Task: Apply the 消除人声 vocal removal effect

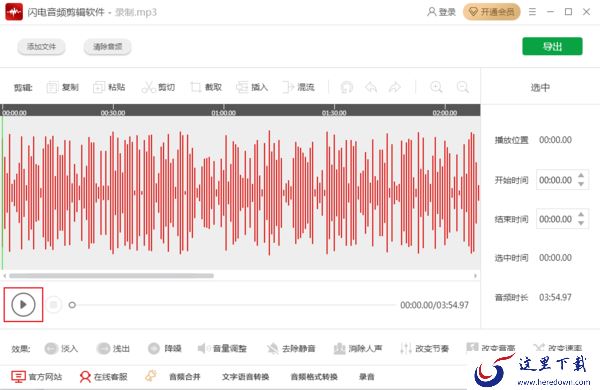Action: [358, 348]
